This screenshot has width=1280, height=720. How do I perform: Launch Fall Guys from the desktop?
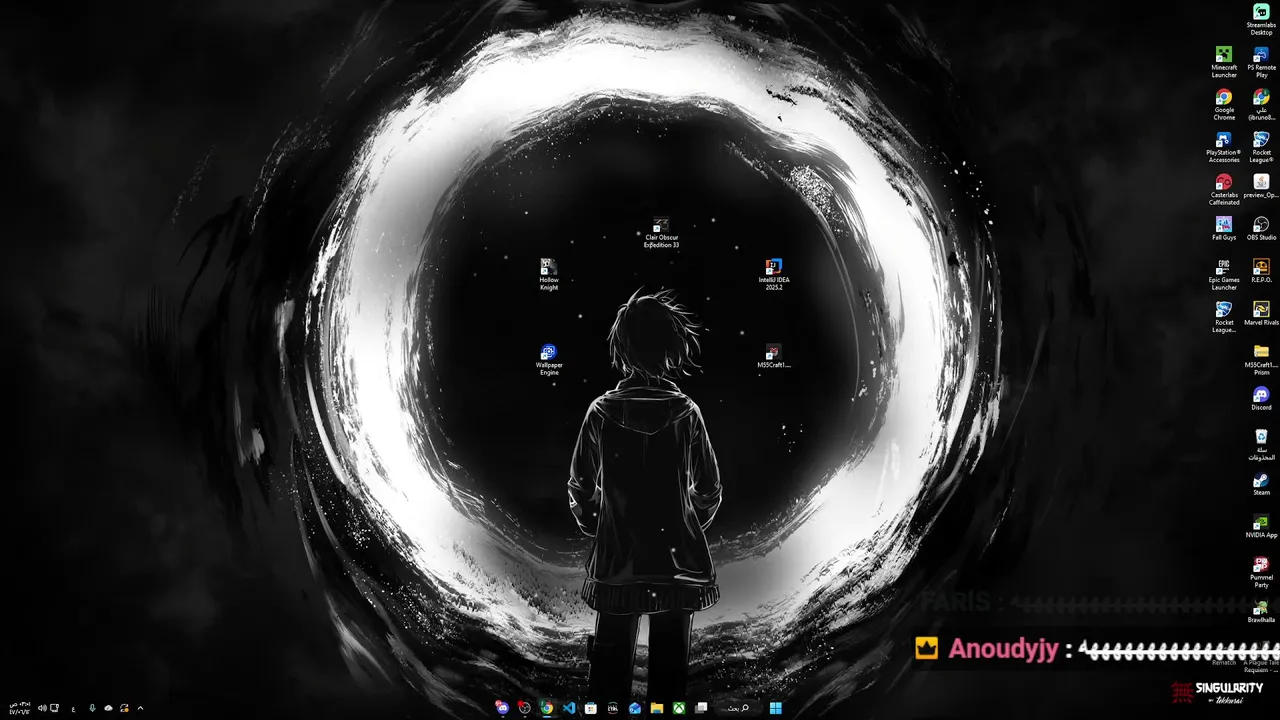pos(1224,229)
